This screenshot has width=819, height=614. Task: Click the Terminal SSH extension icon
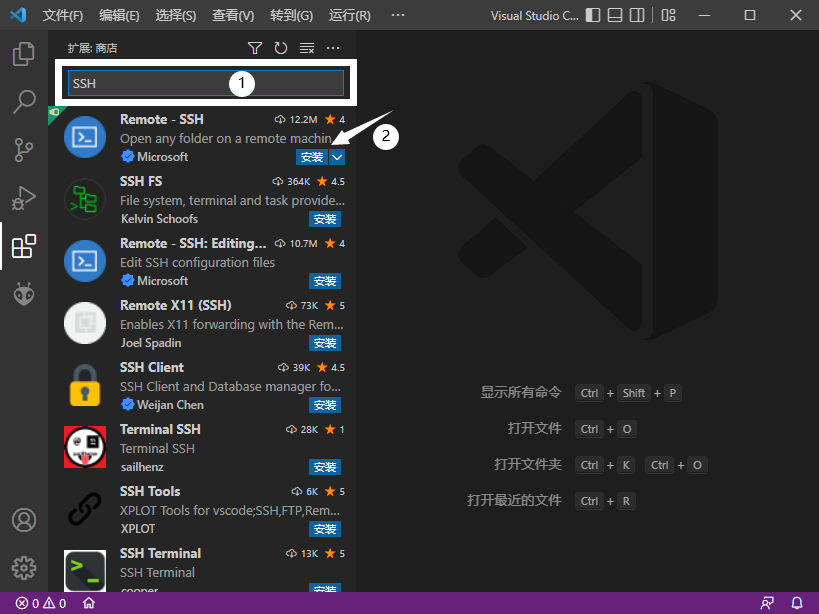click(x=85, y=447)
